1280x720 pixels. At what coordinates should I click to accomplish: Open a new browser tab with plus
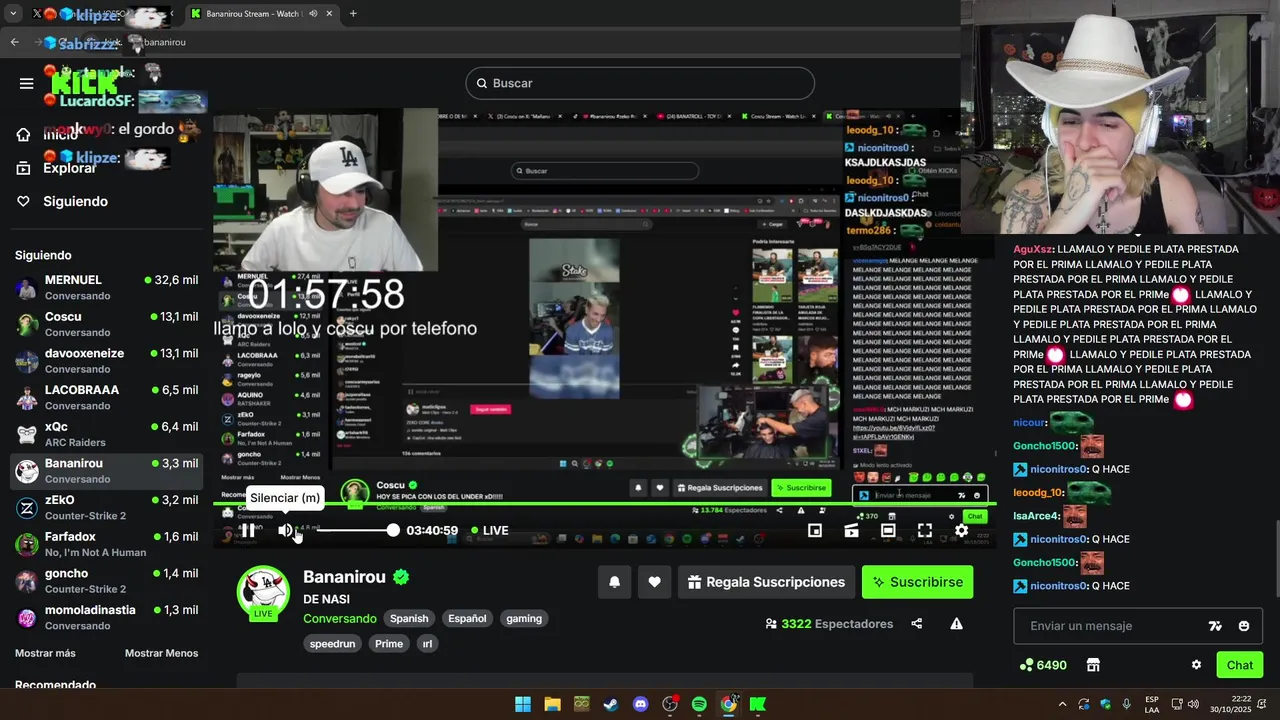click(x=353, y=14)
